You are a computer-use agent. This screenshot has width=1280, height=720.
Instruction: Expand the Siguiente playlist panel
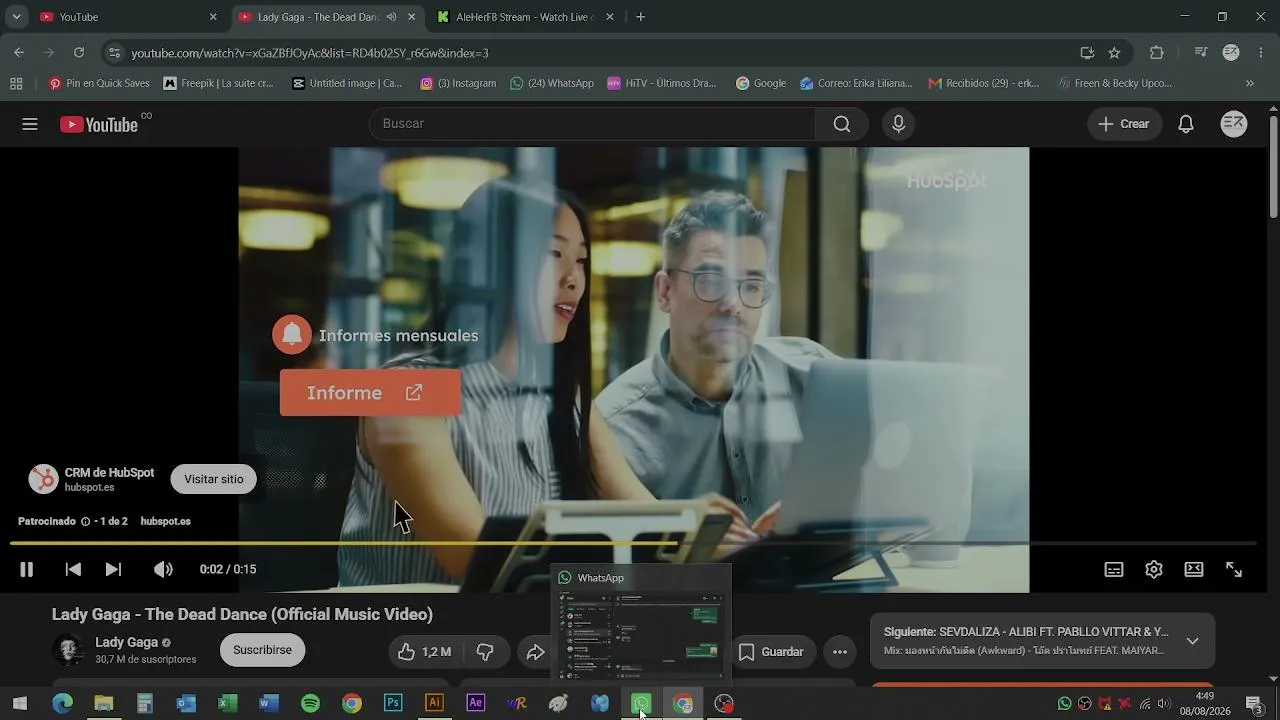[1192, 641]
